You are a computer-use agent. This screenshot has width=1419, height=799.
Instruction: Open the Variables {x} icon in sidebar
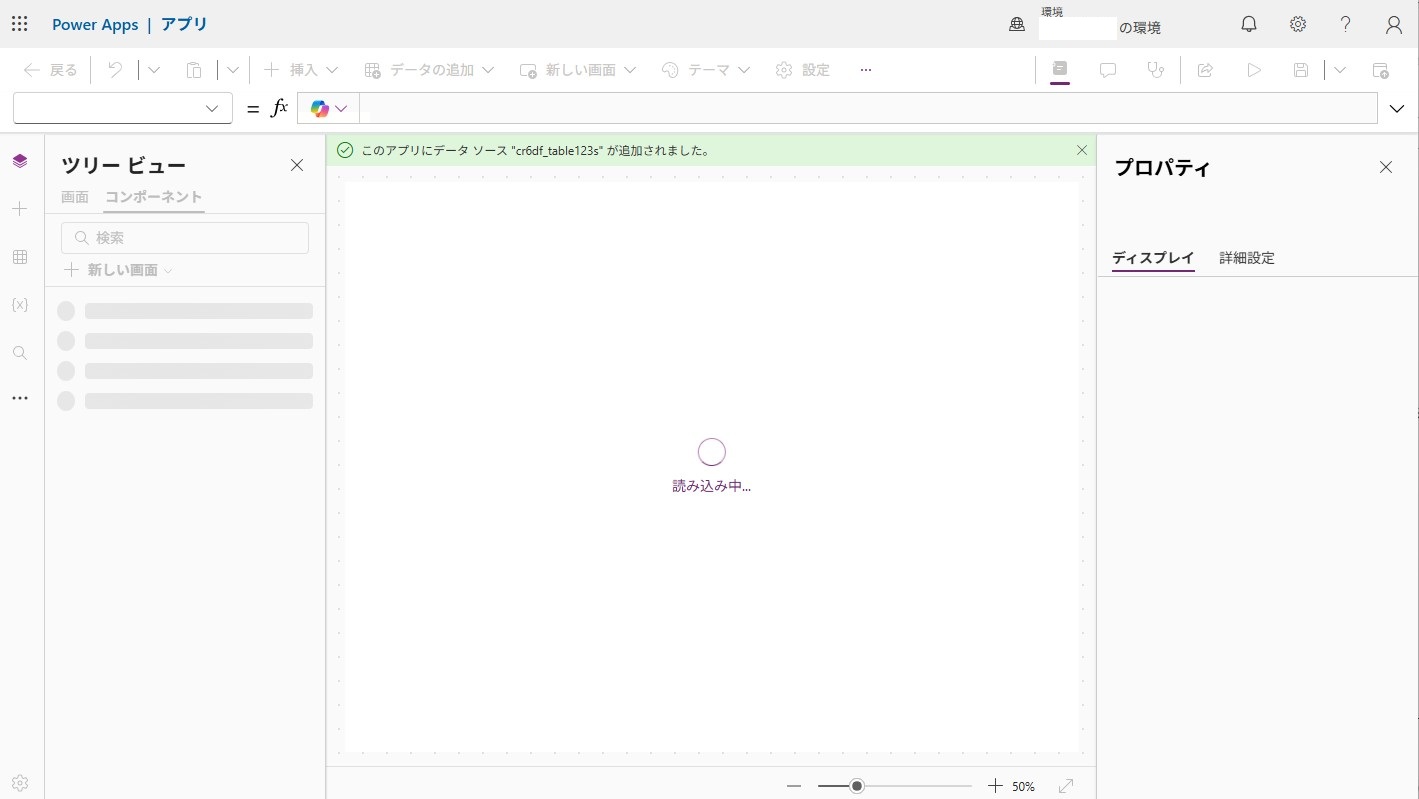(20, 304)
